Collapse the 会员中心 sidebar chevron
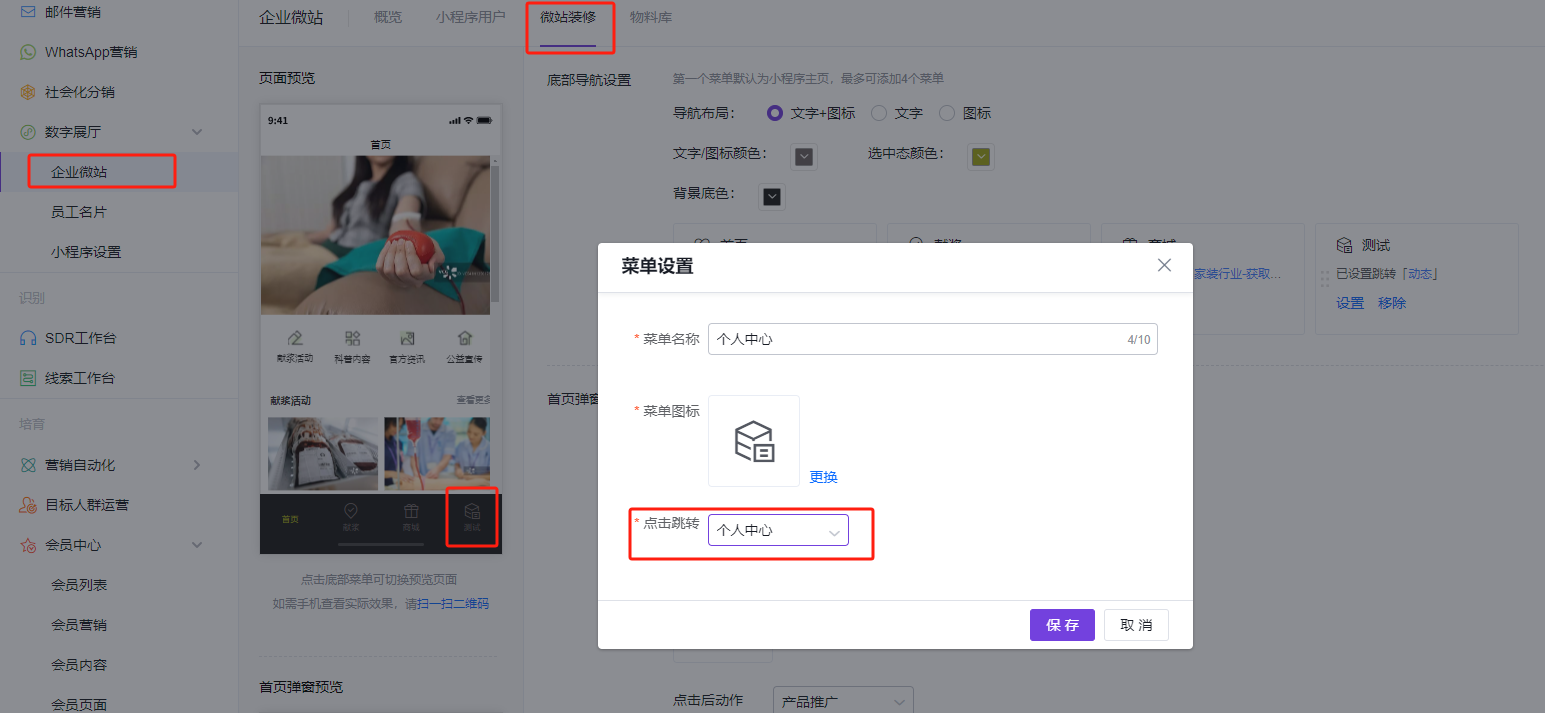Image resolution: width=1545 pixels, height=713 pixels. click(x=197, y=545)
